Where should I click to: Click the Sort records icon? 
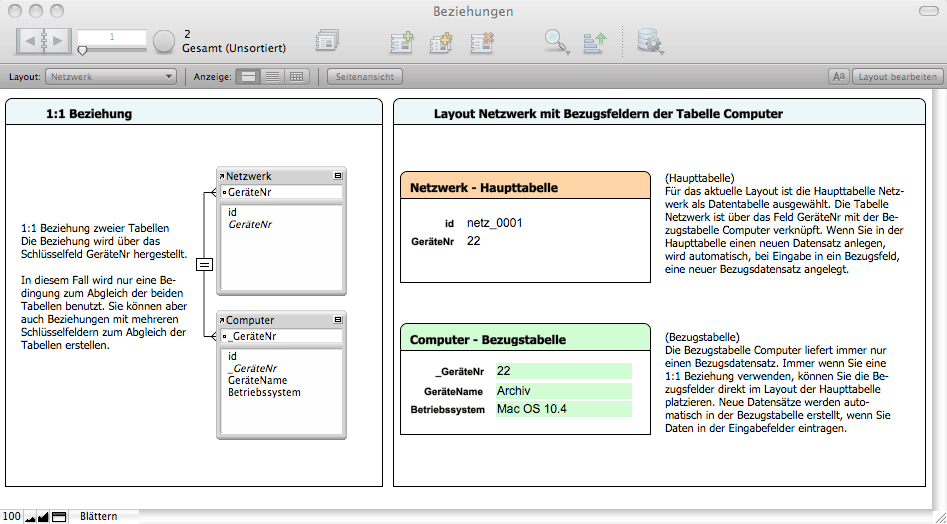click(x=595, y=41)
